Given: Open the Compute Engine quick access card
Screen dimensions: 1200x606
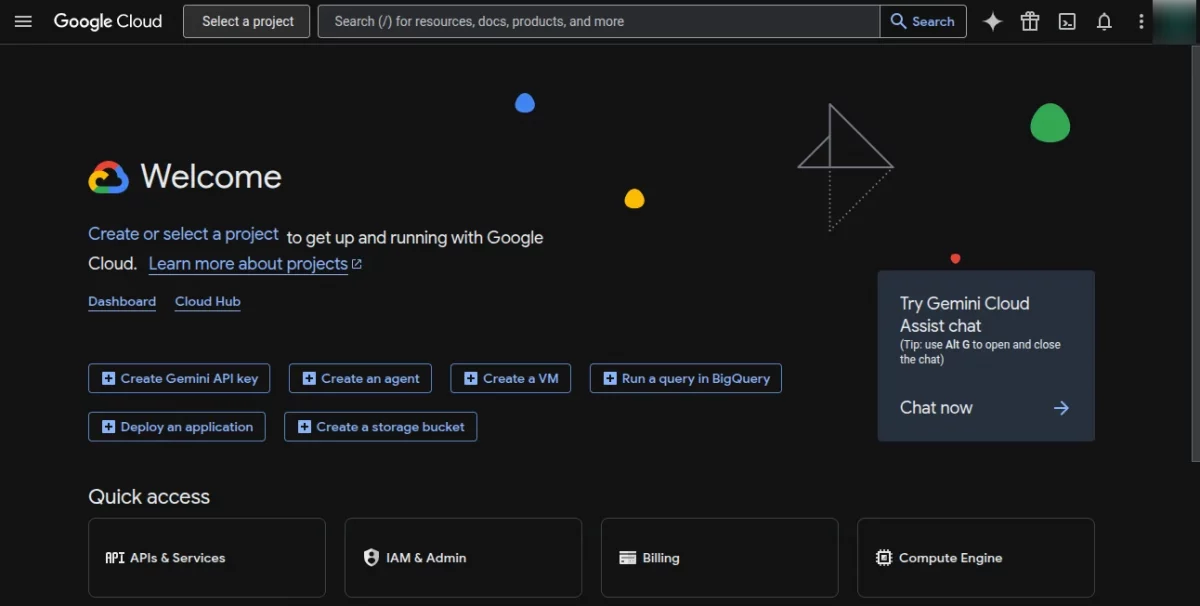Looking at the screenshot, I should point(976,558).
